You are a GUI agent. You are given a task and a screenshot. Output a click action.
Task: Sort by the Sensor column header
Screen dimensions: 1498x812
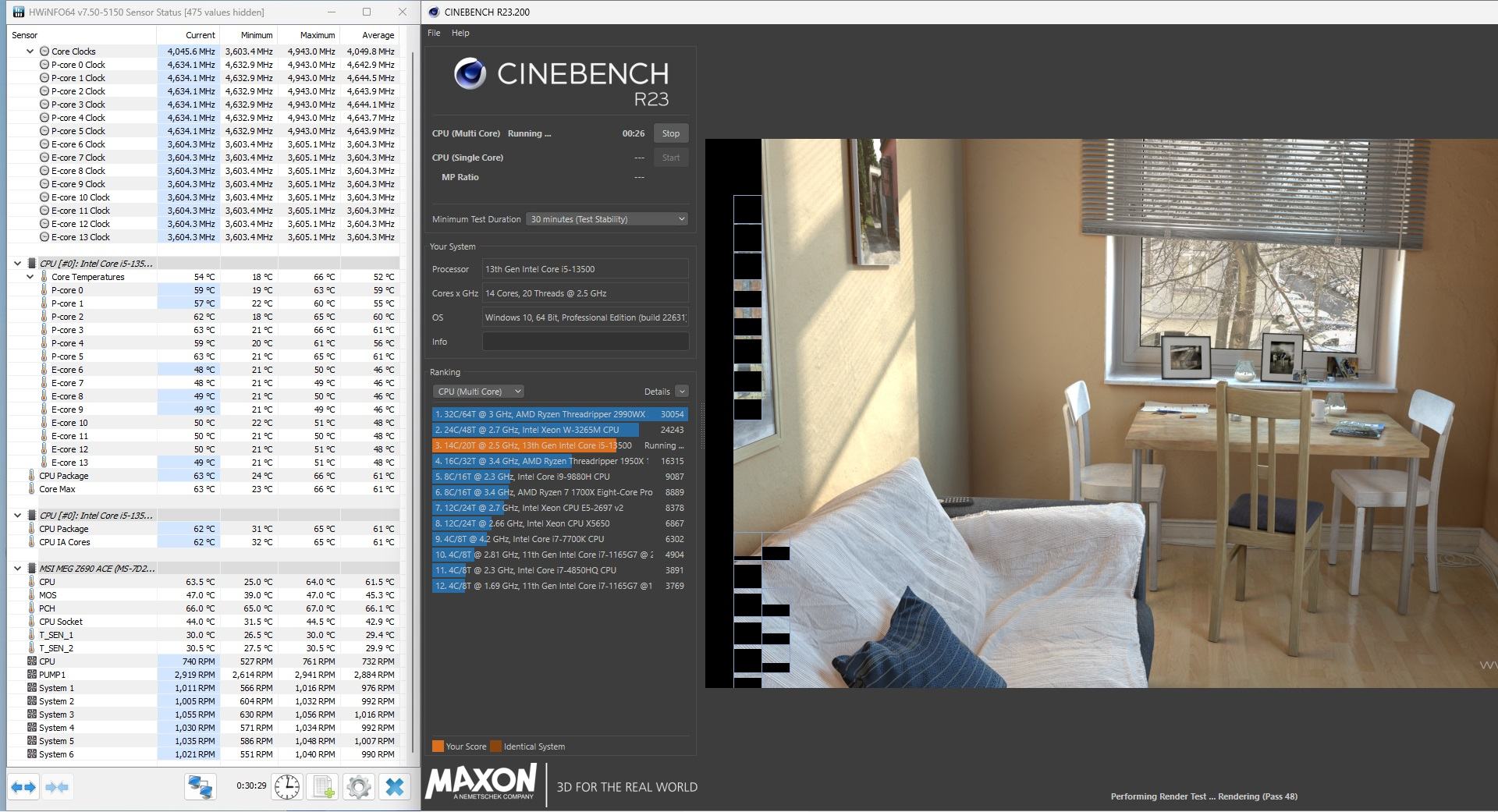(x=82, y=35)
